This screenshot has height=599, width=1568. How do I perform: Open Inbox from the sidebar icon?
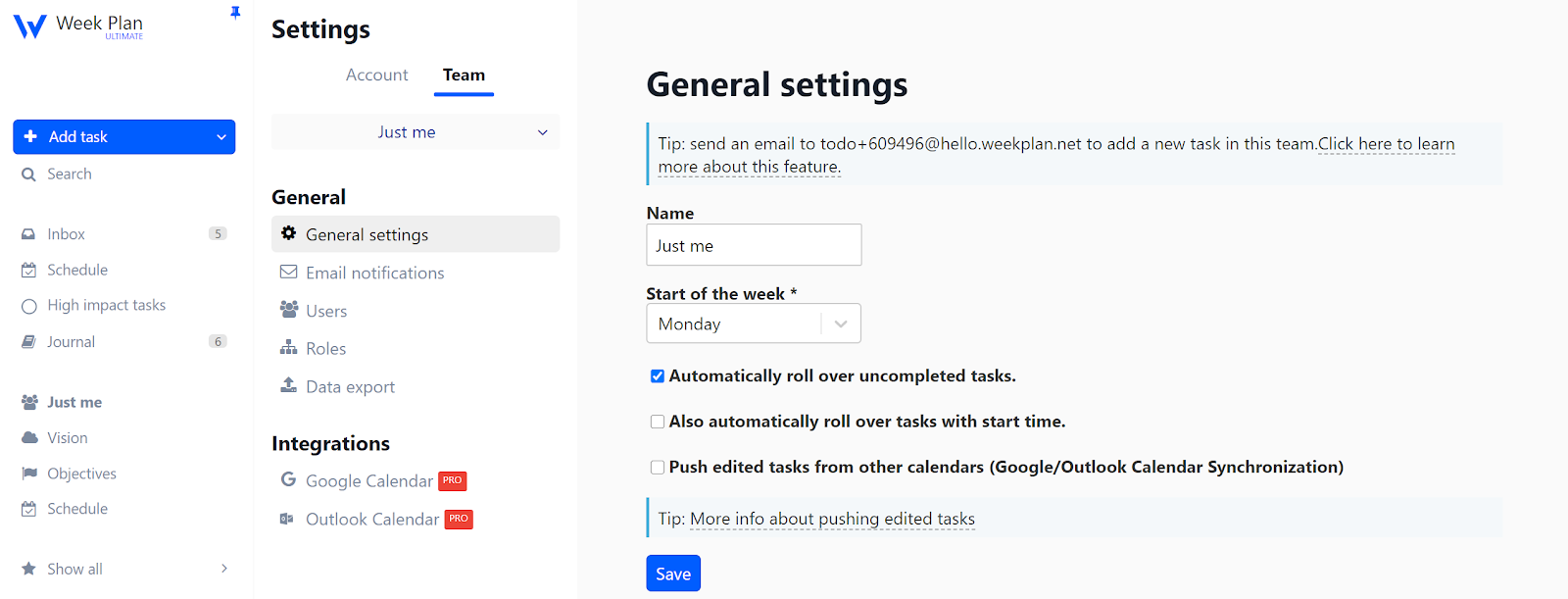click(x=29, y=234)
